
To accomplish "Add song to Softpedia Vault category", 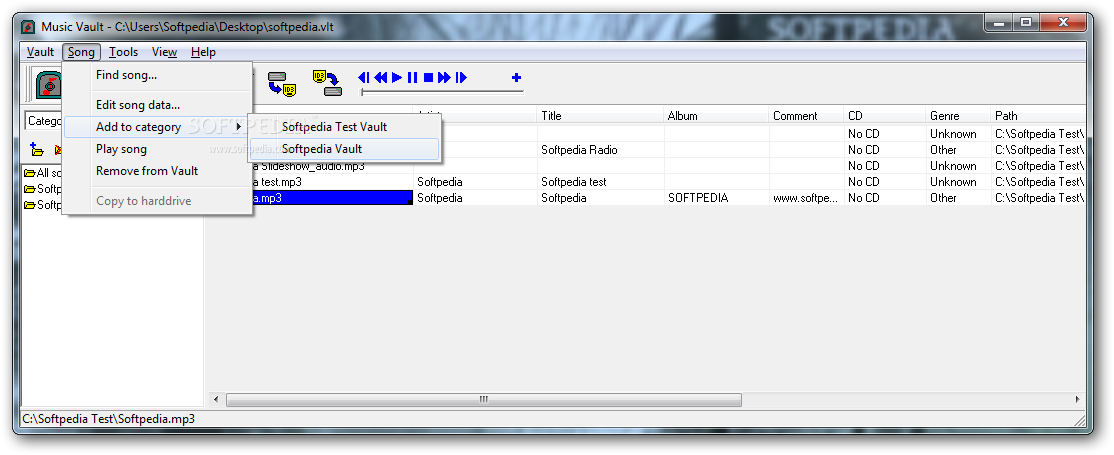I will (345, 149).
